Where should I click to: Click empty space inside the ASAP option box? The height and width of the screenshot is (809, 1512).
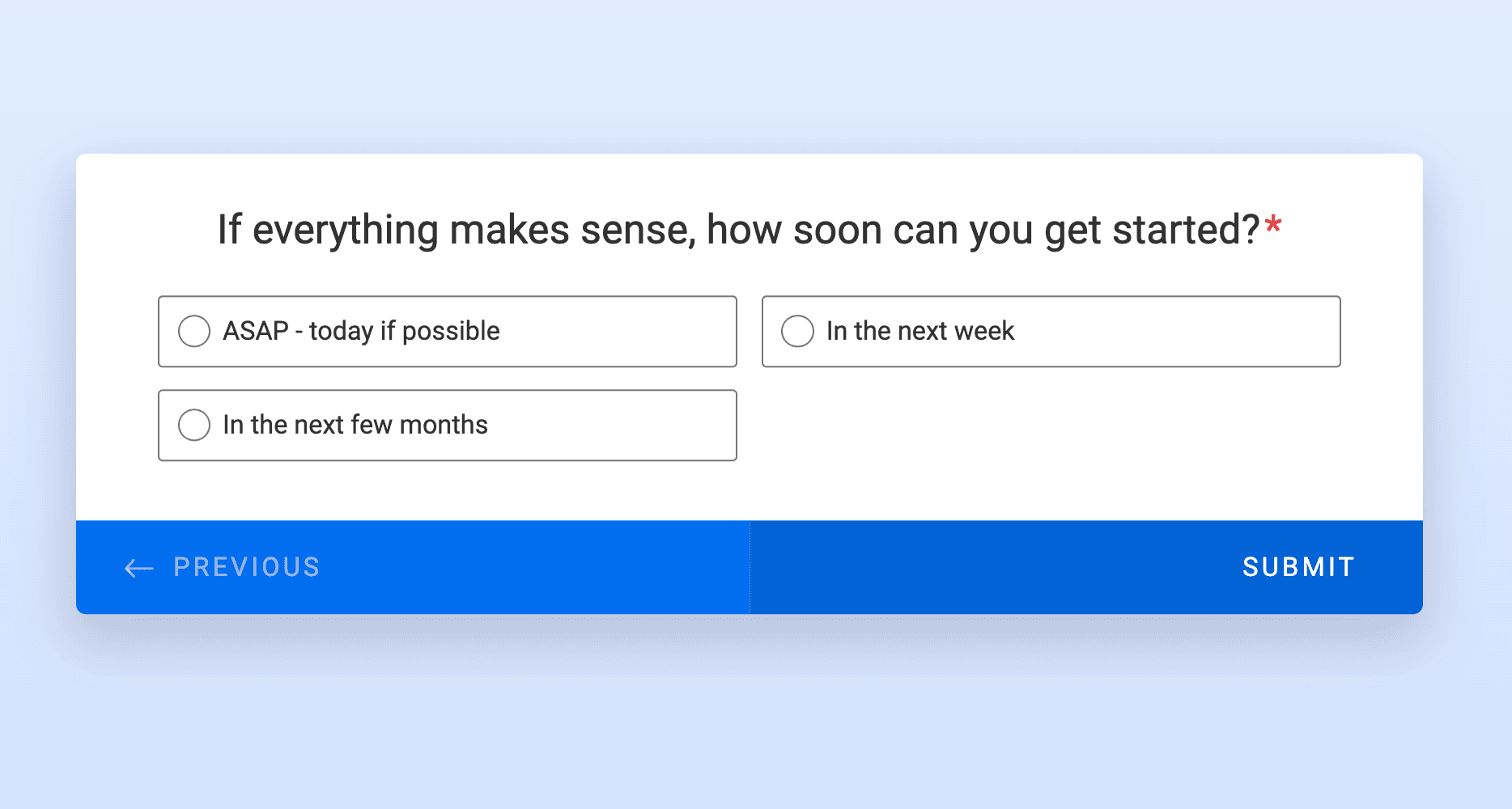(x=623, y=331)
